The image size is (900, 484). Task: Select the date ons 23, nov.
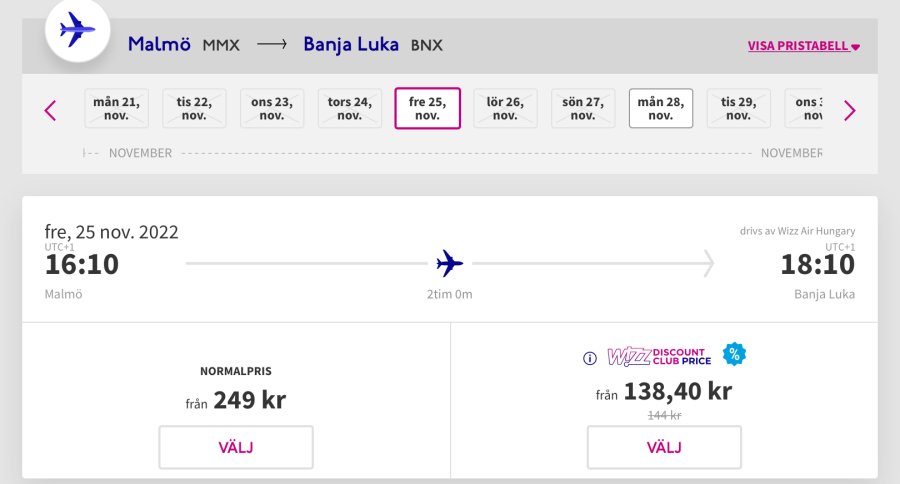tap(271, 109)
